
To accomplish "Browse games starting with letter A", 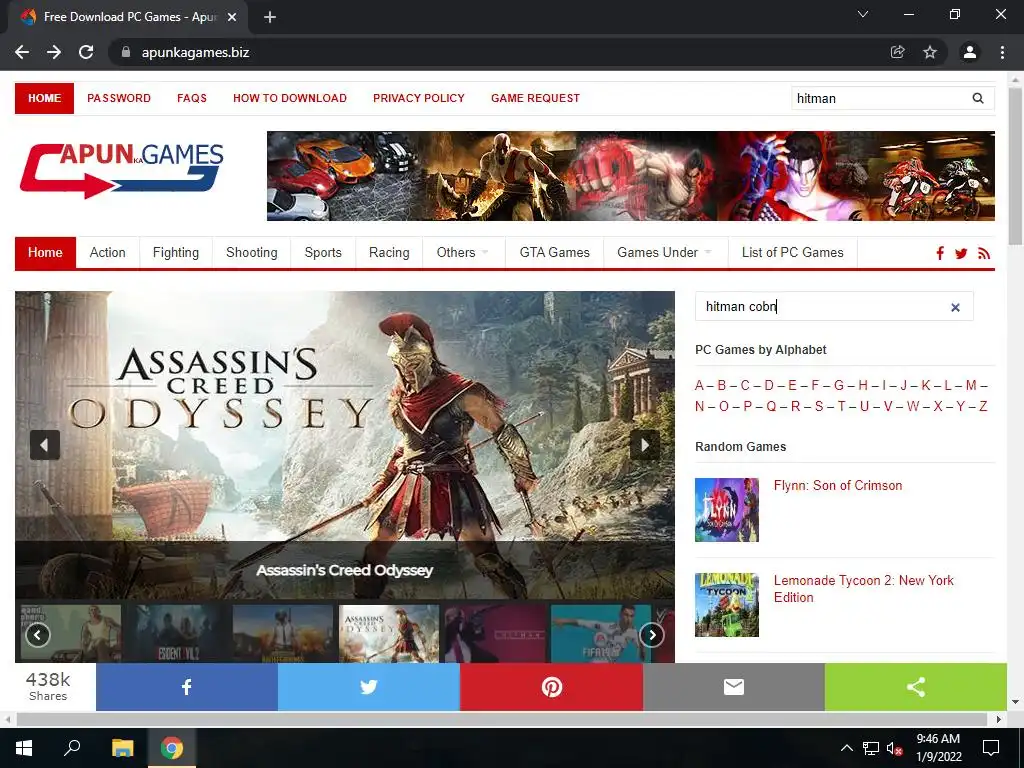I will click(x=699, y=385).
